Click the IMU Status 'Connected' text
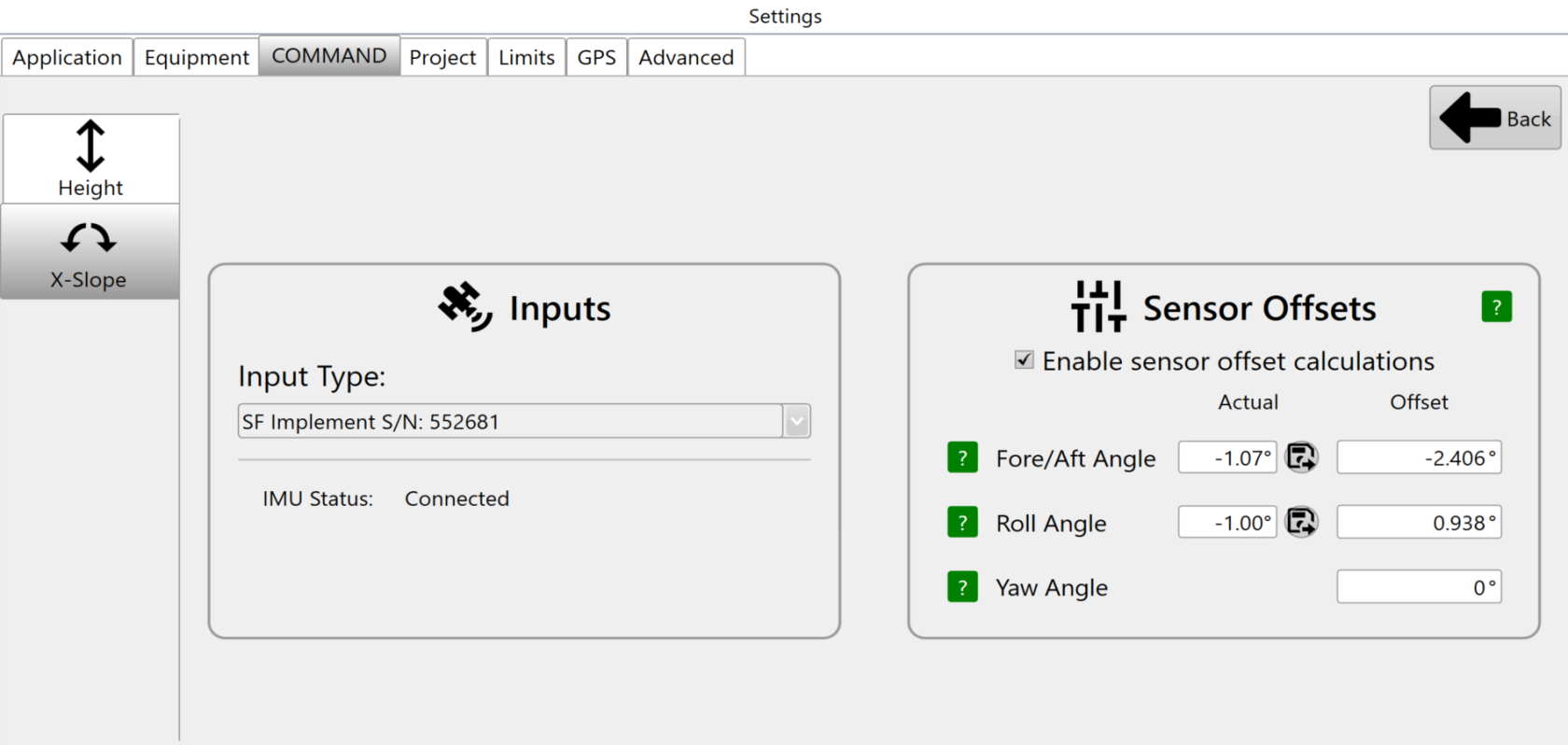 tap(456, 499)
